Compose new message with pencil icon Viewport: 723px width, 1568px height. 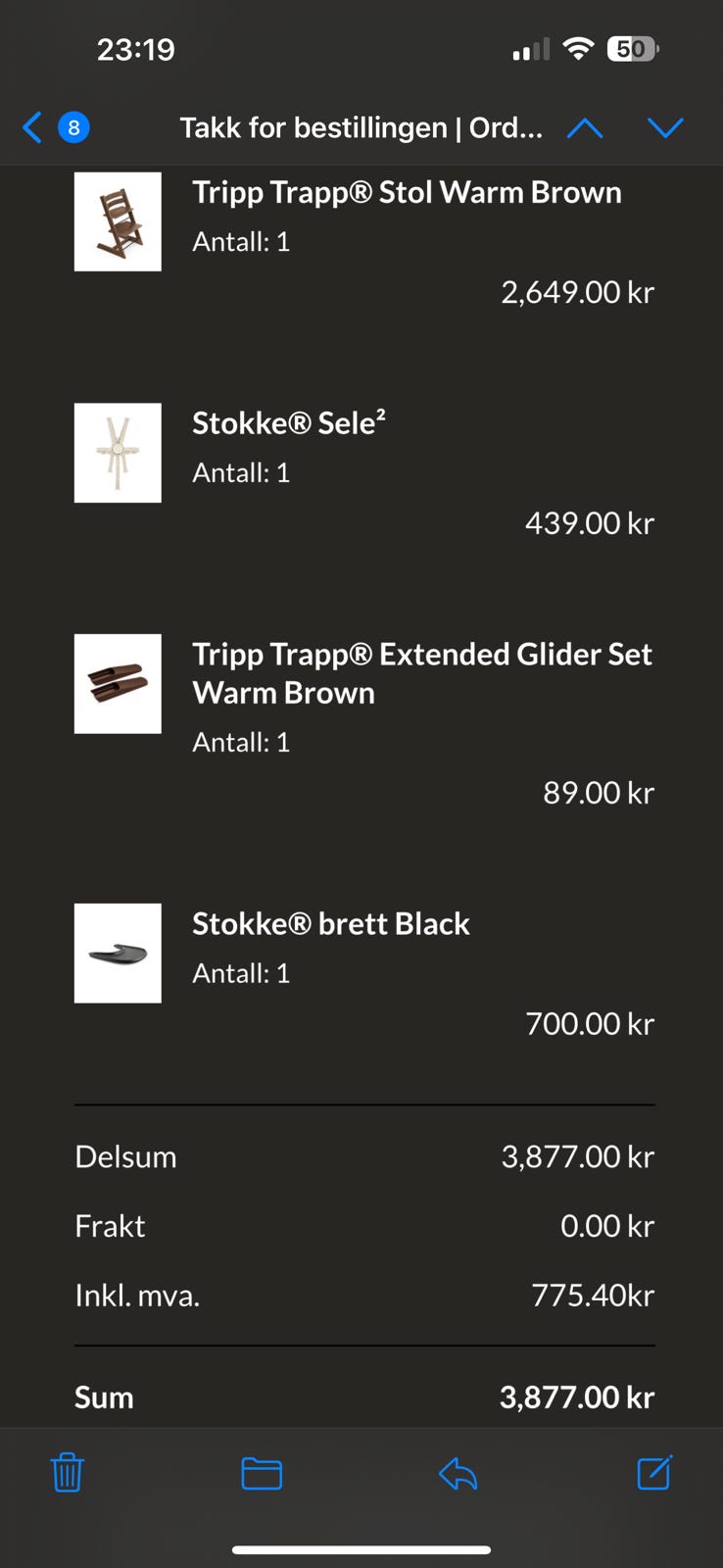point(654,1472)
